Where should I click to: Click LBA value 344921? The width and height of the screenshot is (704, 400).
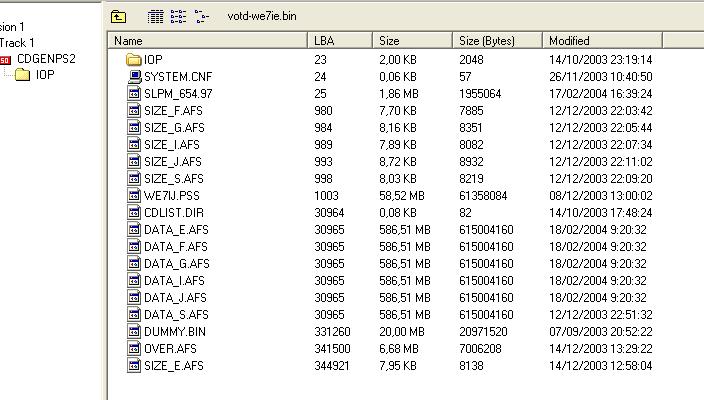pos(332,365)
